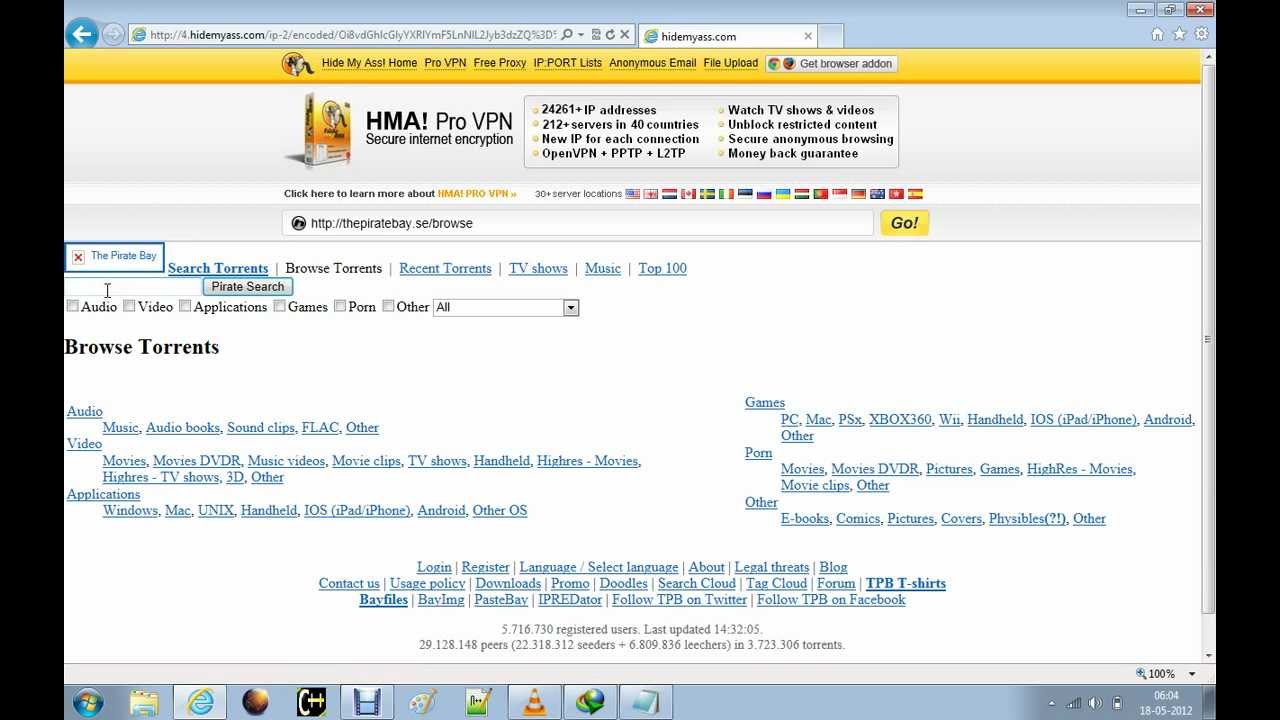
Task: Click the scrollbar down arrow
Action: (1208, 656)
